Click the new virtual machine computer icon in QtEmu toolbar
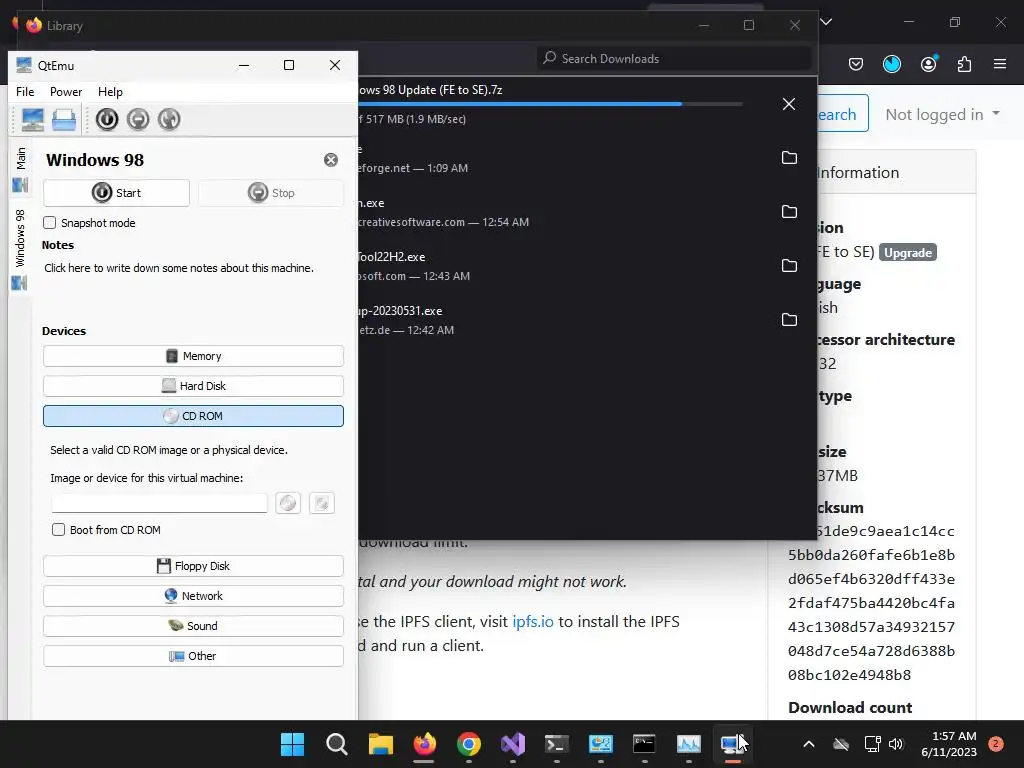Viewport: 1024px width, 768px height. point(33,120)
